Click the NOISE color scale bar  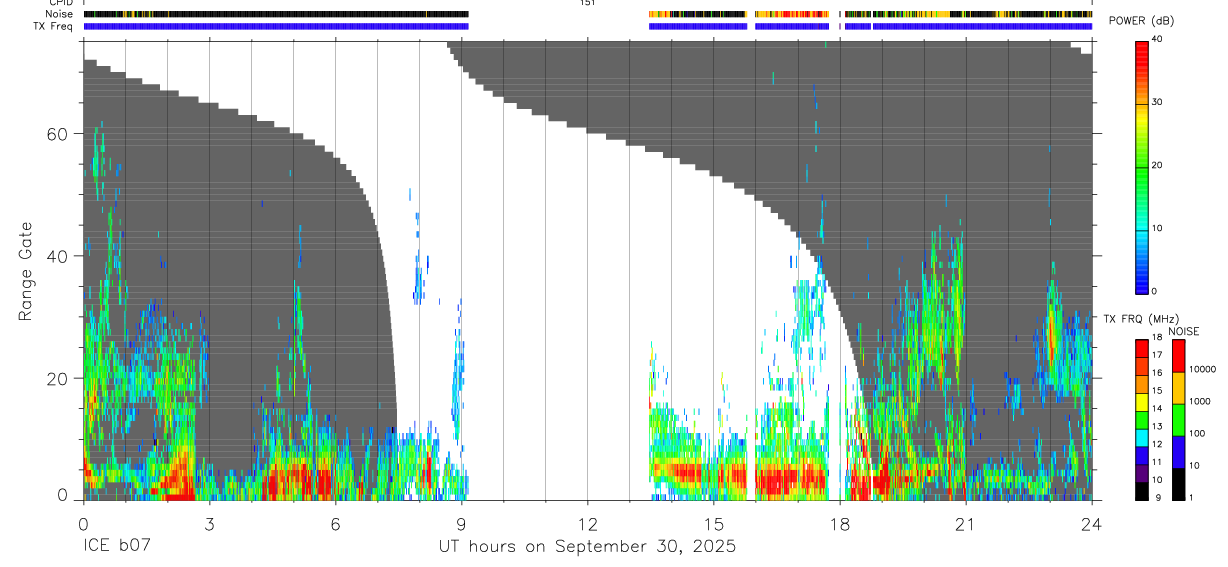click(x=1178, y=419)
